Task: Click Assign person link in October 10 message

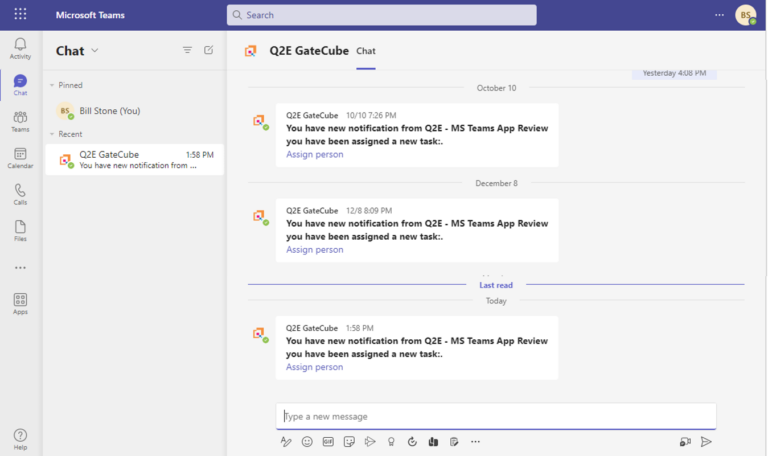Action: (x=314, y=154)
